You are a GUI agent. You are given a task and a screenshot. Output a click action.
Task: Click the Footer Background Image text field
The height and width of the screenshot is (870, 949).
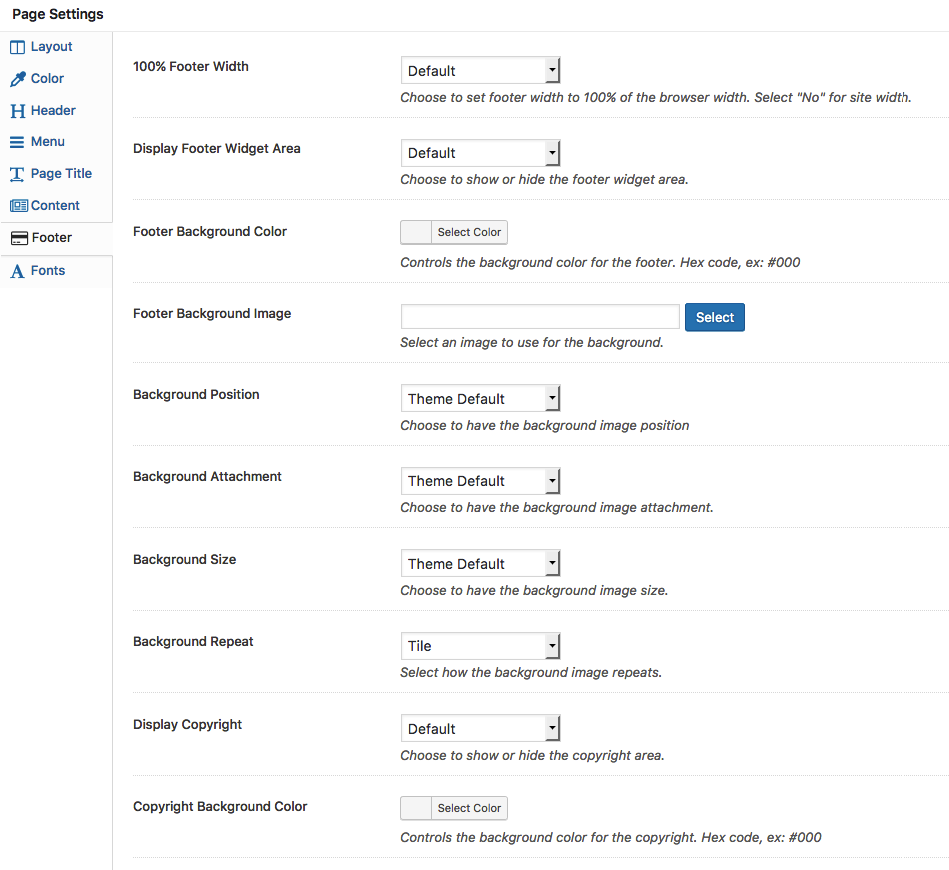click(x=540, y=317)
